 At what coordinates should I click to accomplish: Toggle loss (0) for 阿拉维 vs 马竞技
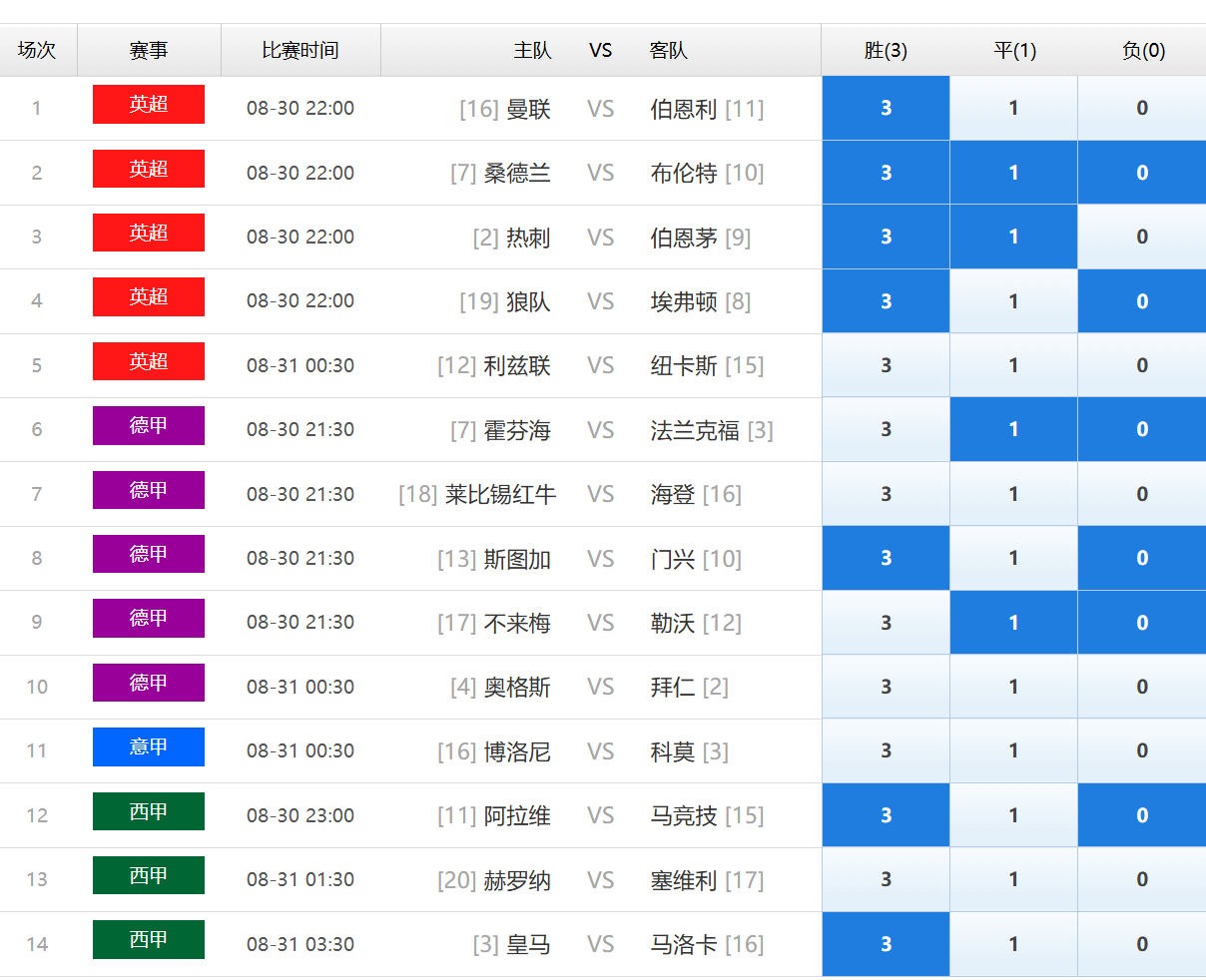tap(1142, 815)
